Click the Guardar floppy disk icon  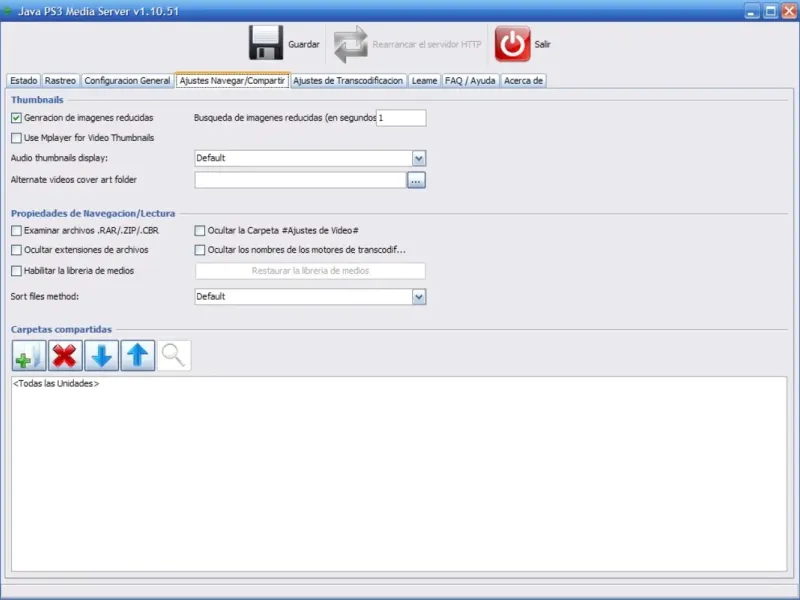(x=266, y=43)
